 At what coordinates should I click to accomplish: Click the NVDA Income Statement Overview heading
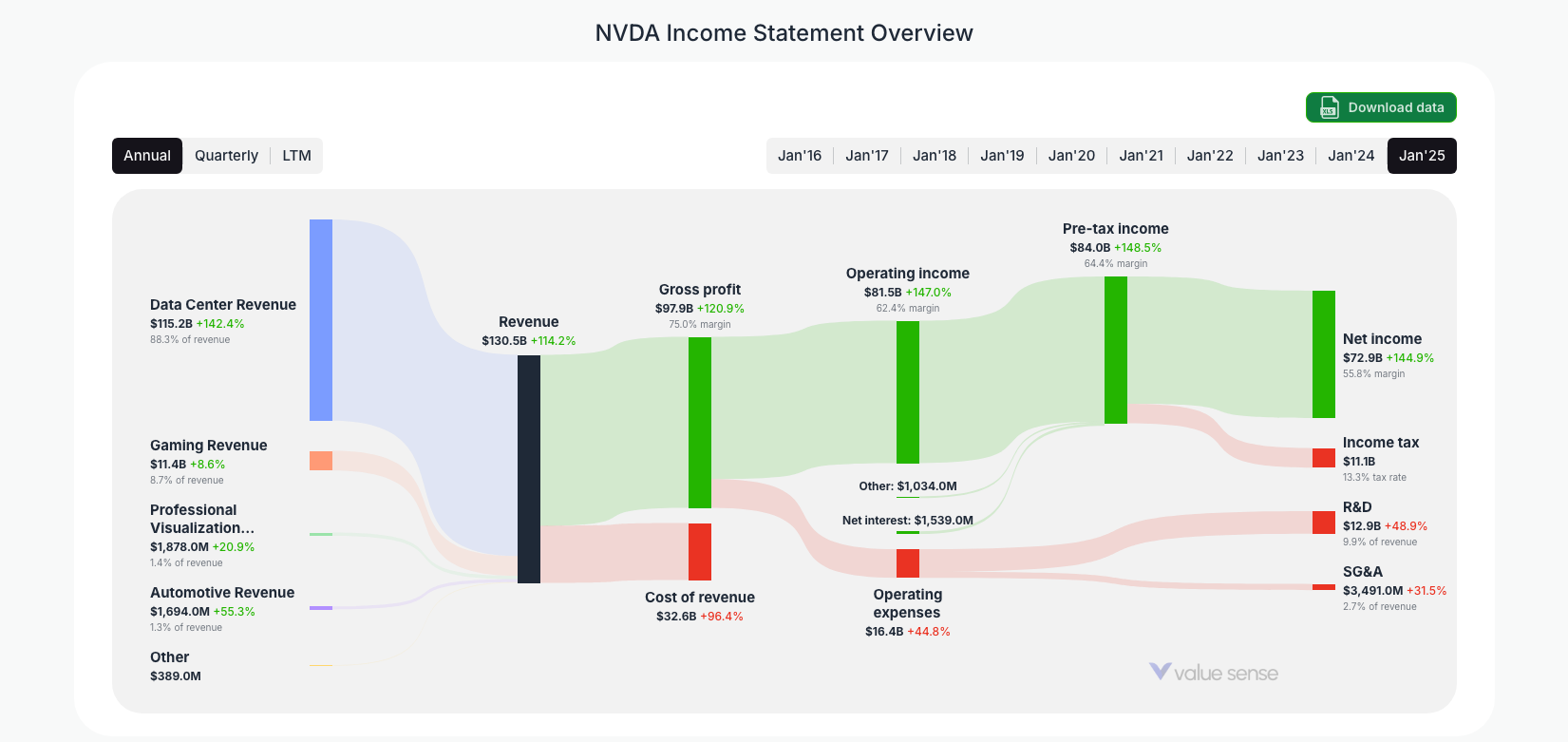click(784, 33)
